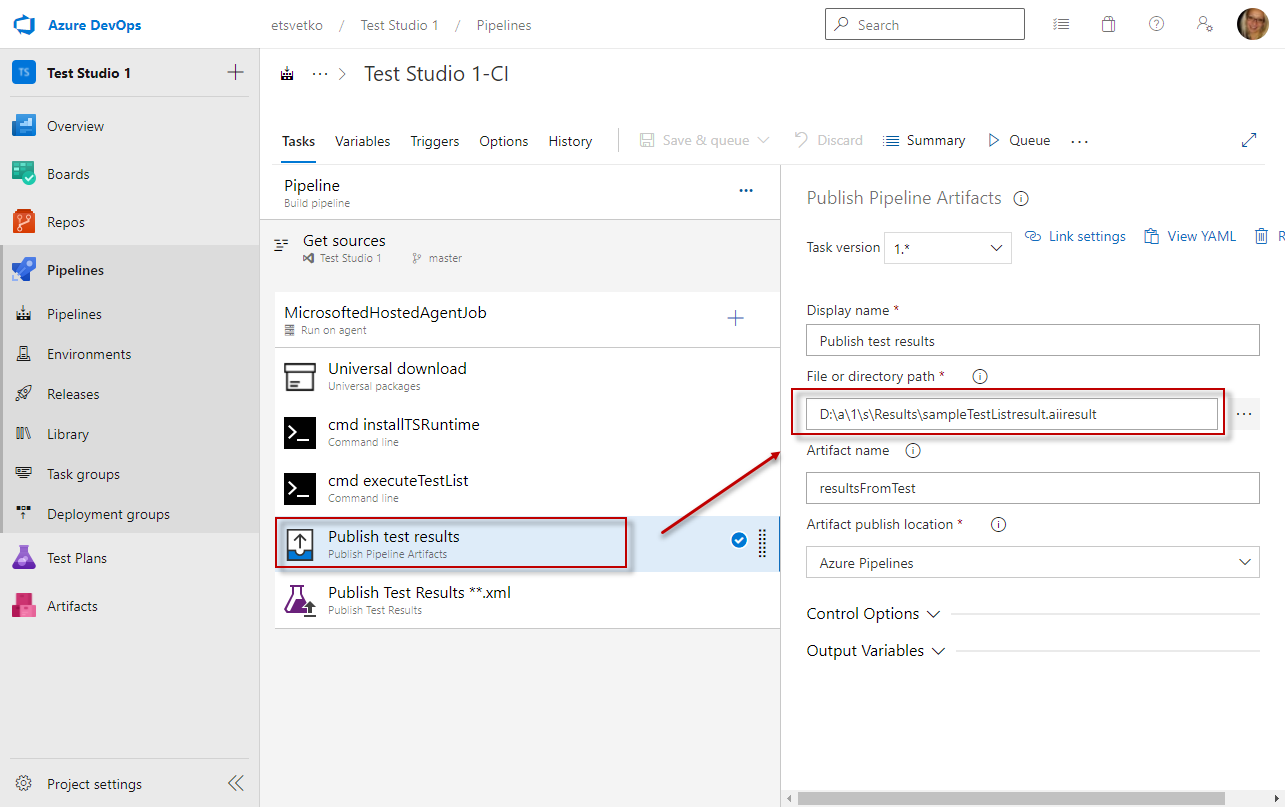This screenshot has width=1285, height=807.
Task: Click info icon next to Artifact publish location
Action: 998,525
